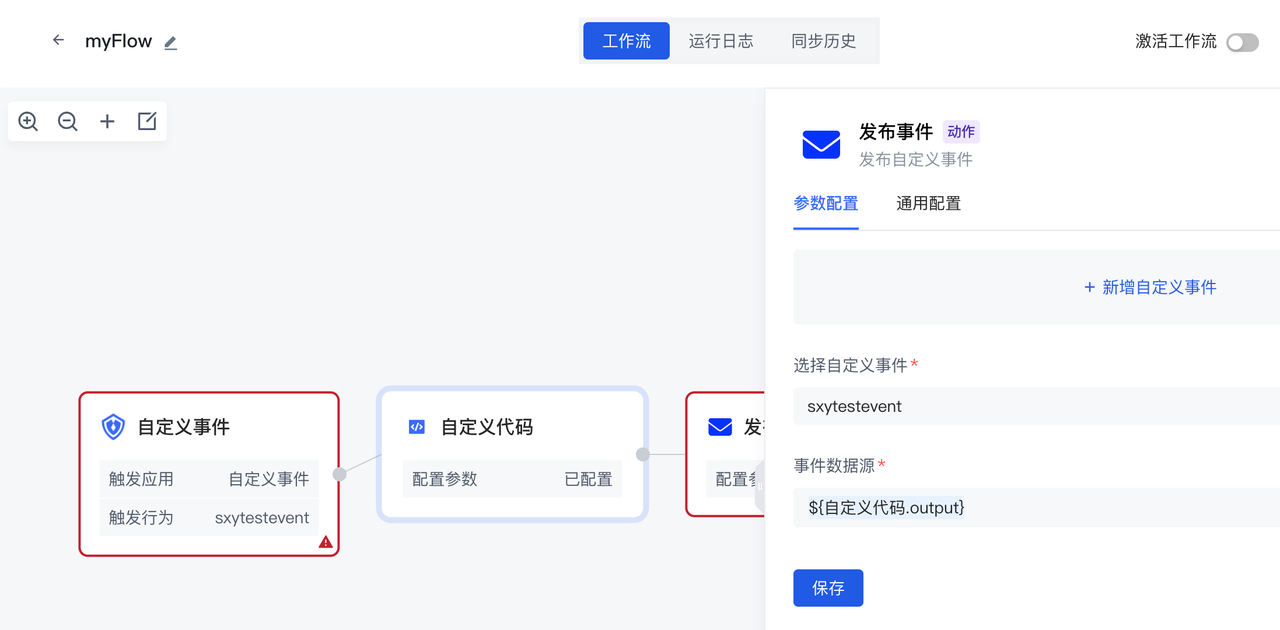Switch to the 同步历史 tab
This screenshot has height=630, width=1280.
pos(822,41)
